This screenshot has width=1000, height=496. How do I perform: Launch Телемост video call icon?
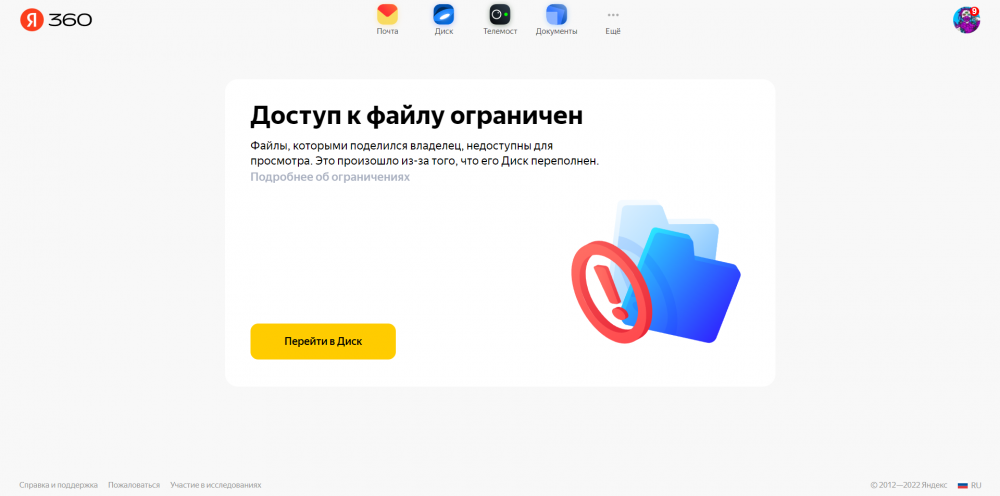tap(500, 14)
